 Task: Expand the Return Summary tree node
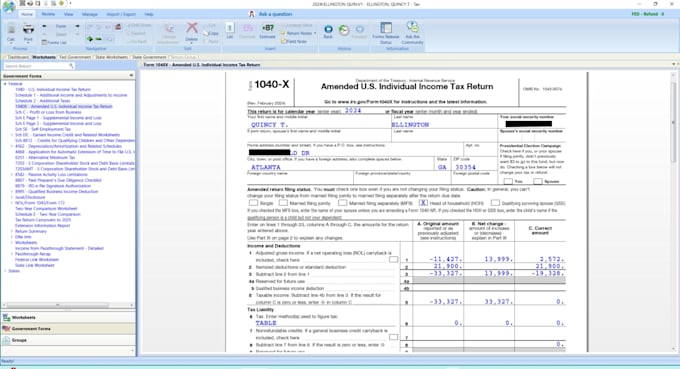click(12, 231)
